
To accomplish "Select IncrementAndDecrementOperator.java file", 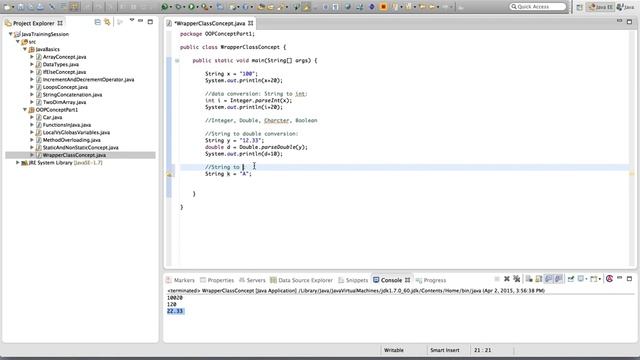I will (x=88, y=80).
